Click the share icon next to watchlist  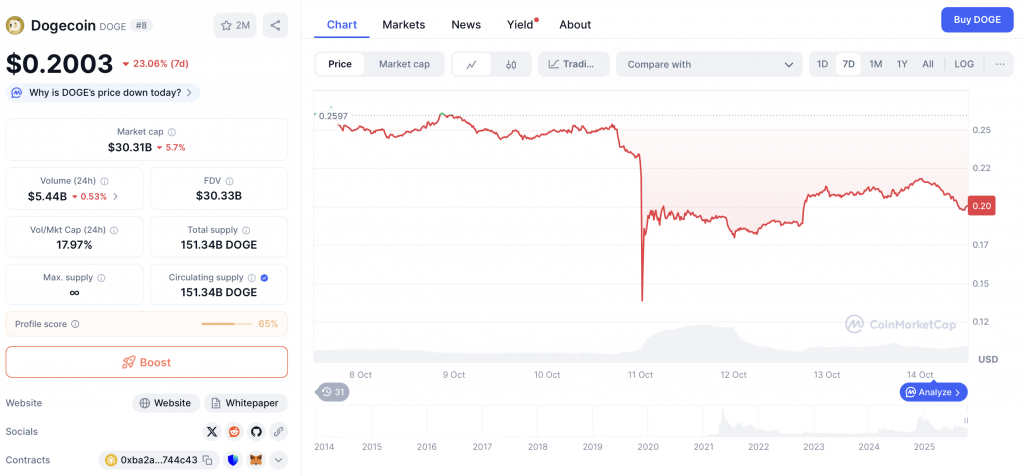point(275,25)
